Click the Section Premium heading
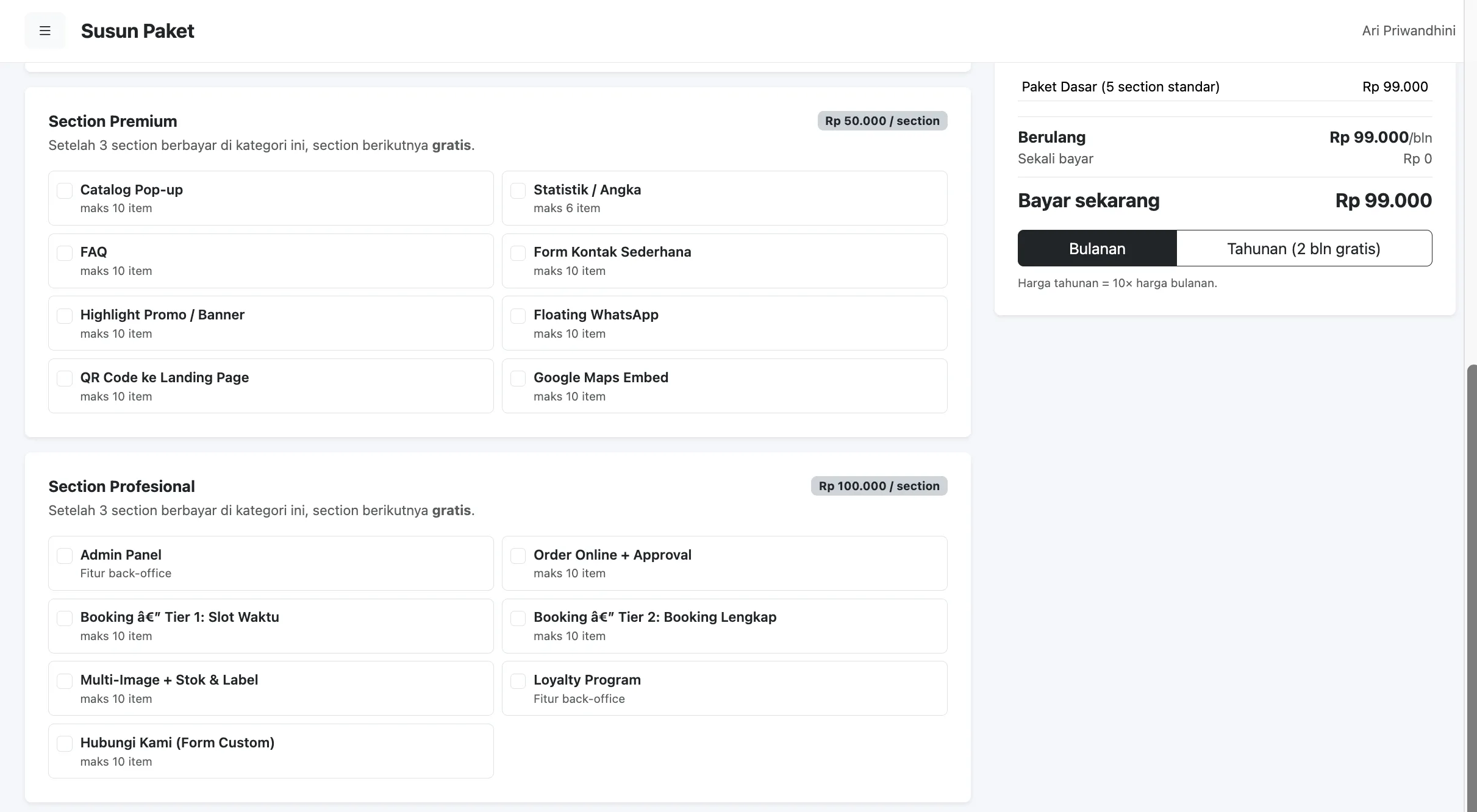The image size is (1477, 812). [113, 121]
